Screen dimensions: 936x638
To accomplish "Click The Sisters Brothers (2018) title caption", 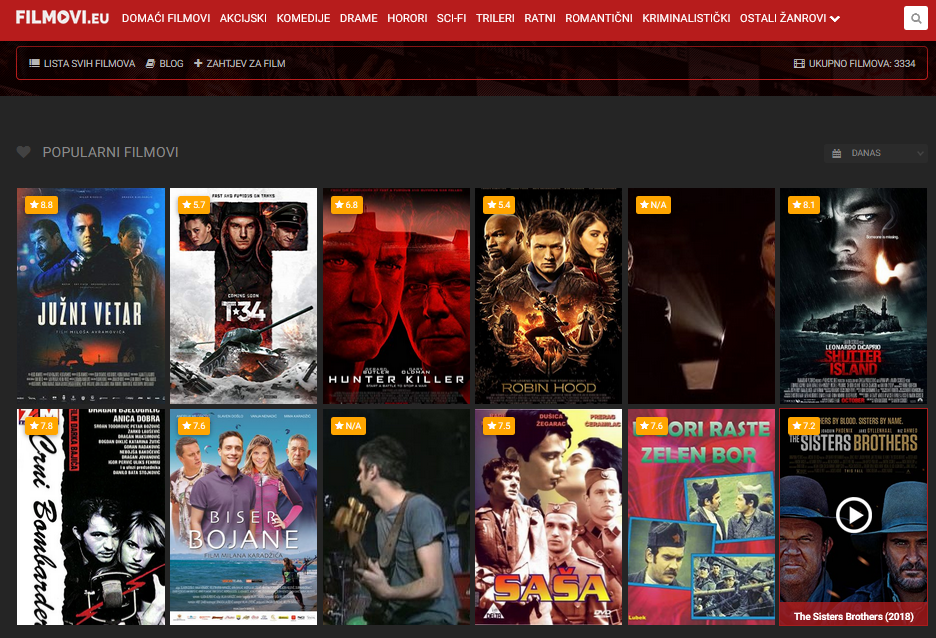I will click(x=854, y=617).
